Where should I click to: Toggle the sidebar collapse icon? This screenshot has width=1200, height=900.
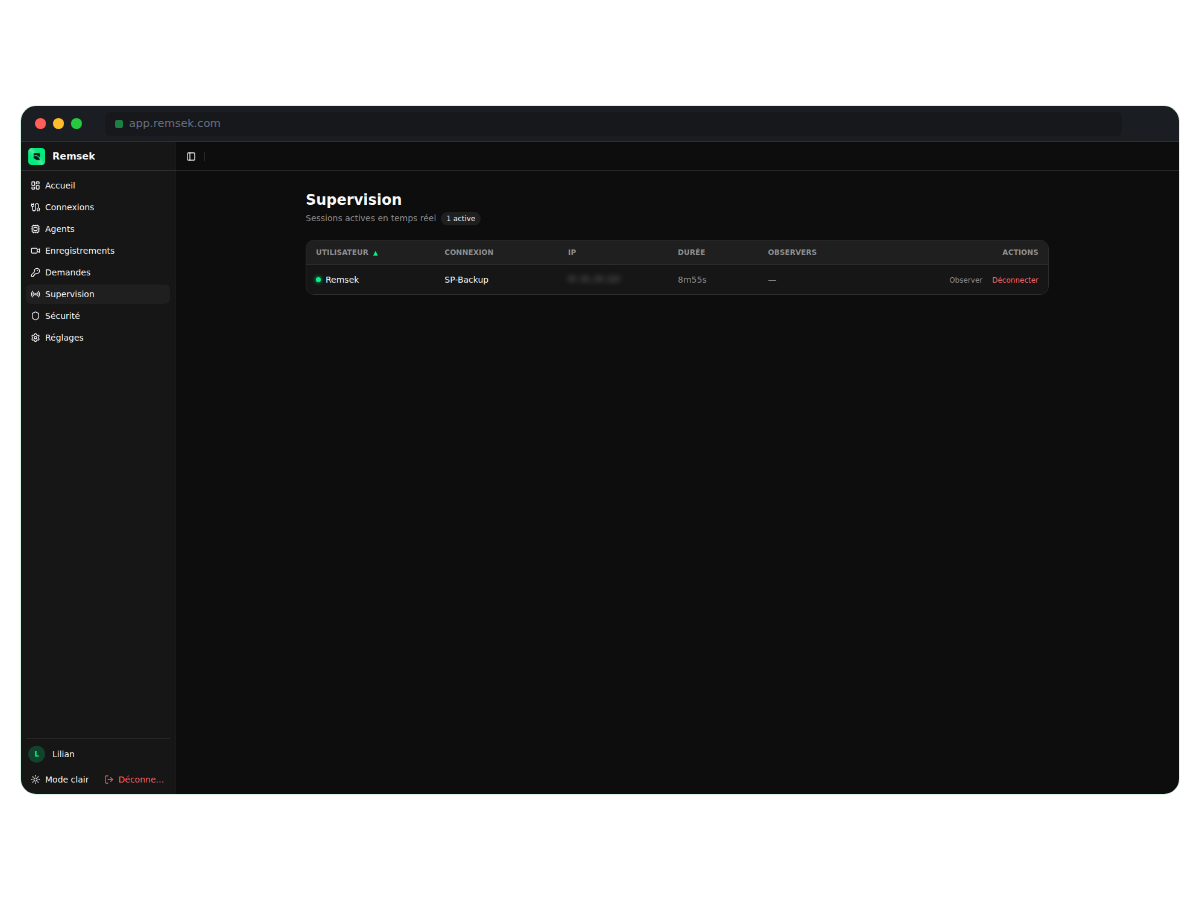pos(191,157)
